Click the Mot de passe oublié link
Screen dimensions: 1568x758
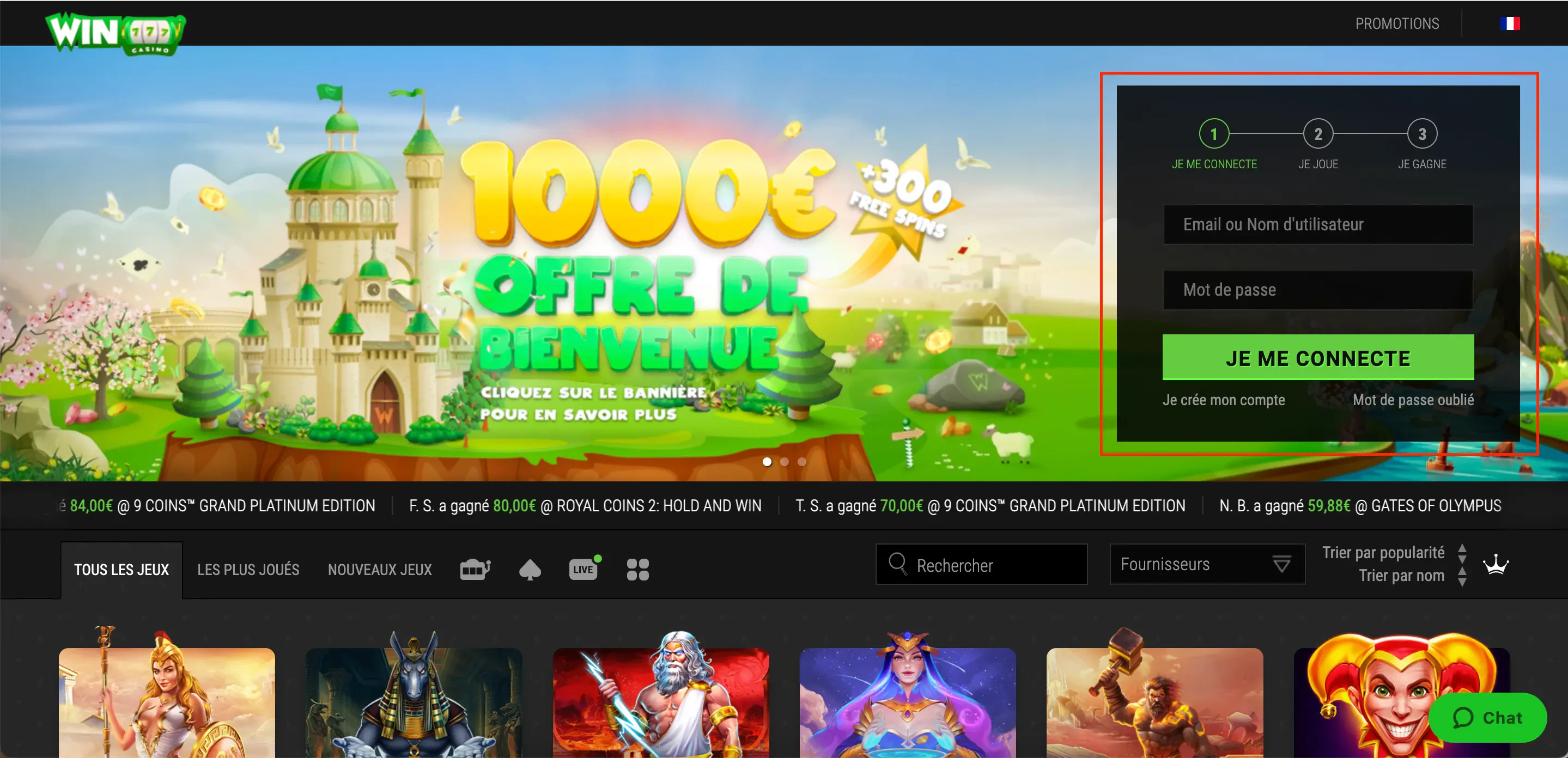[1413, 400]
